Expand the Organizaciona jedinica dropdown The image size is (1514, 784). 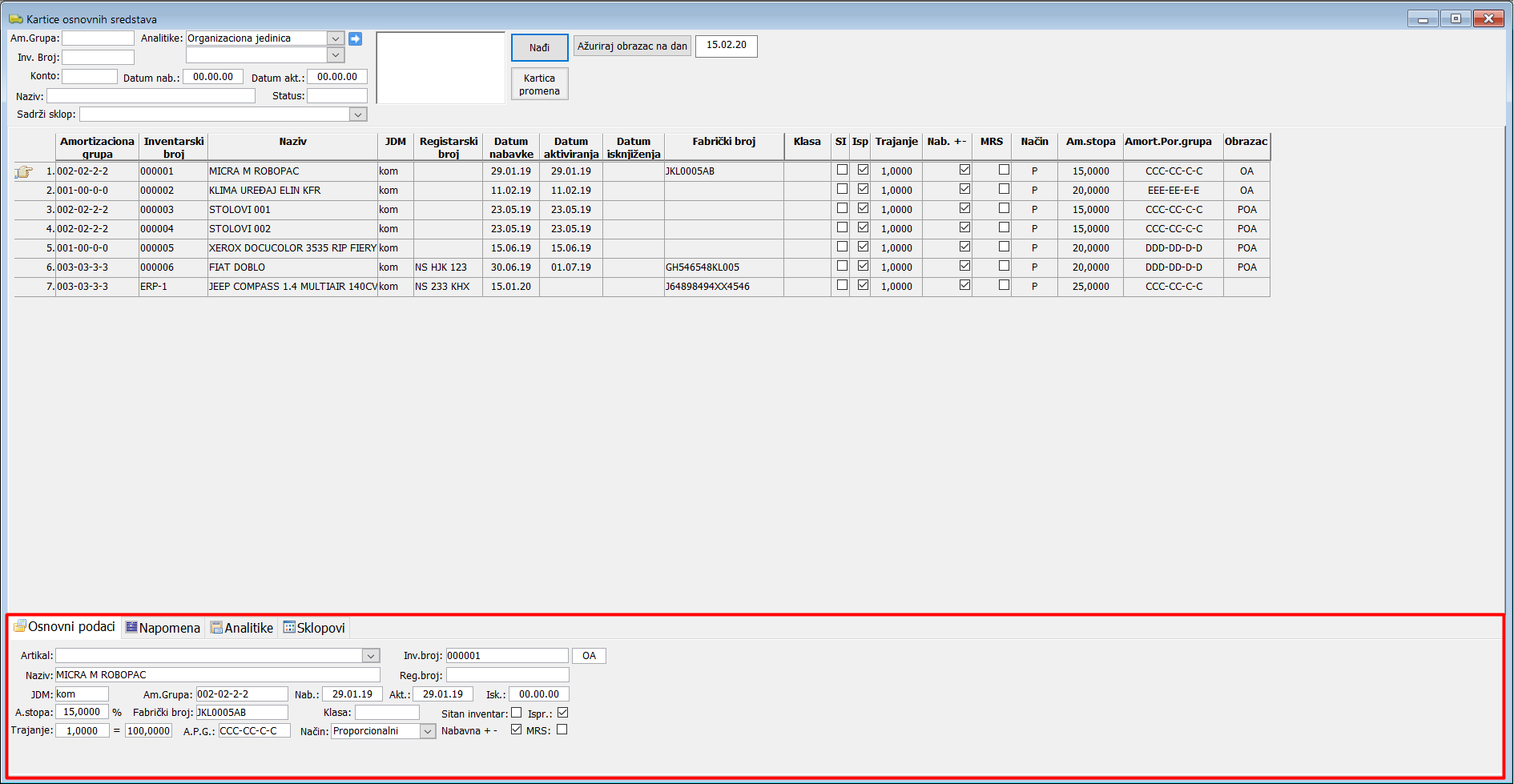pyautogui.click(x=336, y=38)
